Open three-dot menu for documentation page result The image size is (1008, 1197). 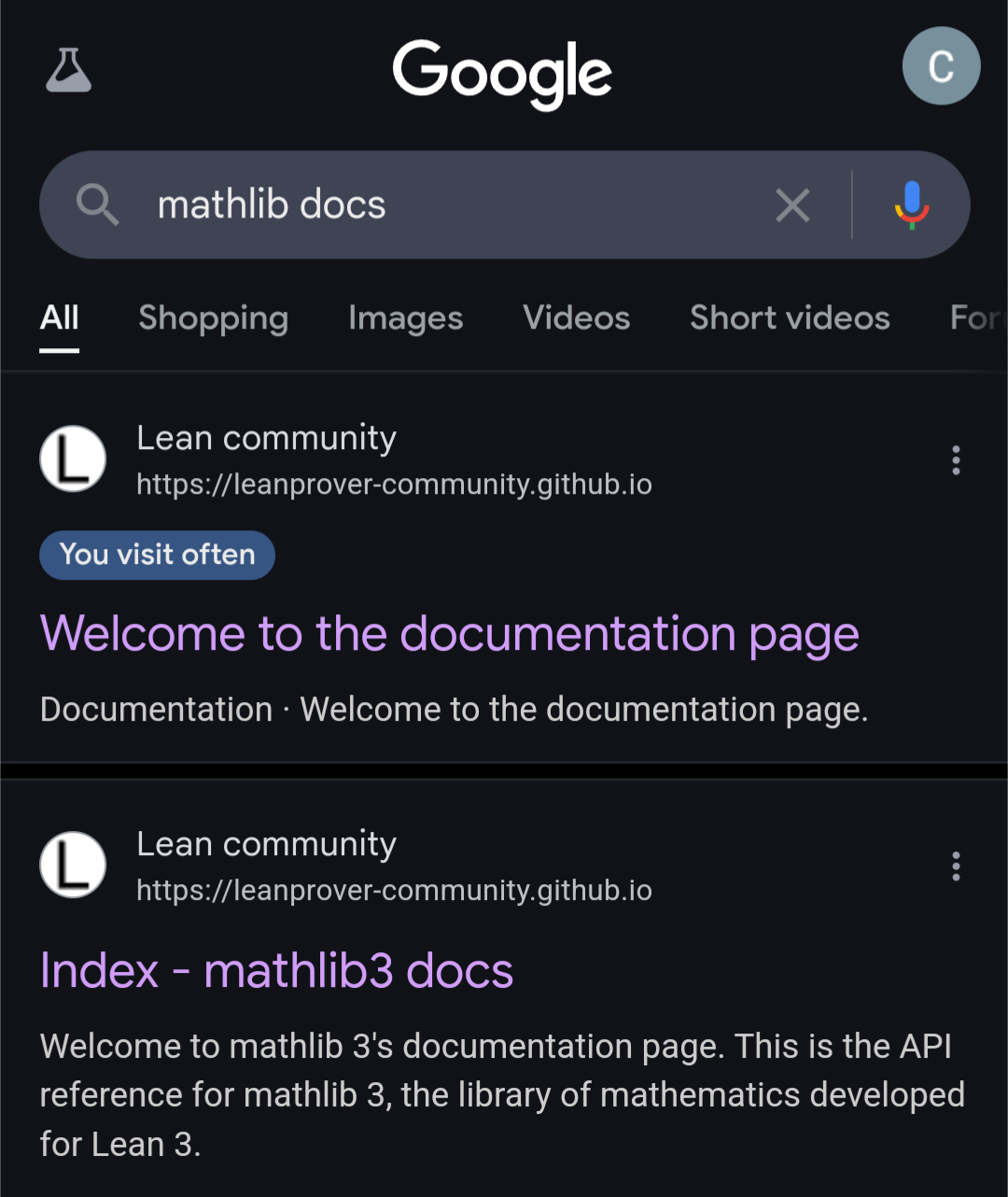956,460
